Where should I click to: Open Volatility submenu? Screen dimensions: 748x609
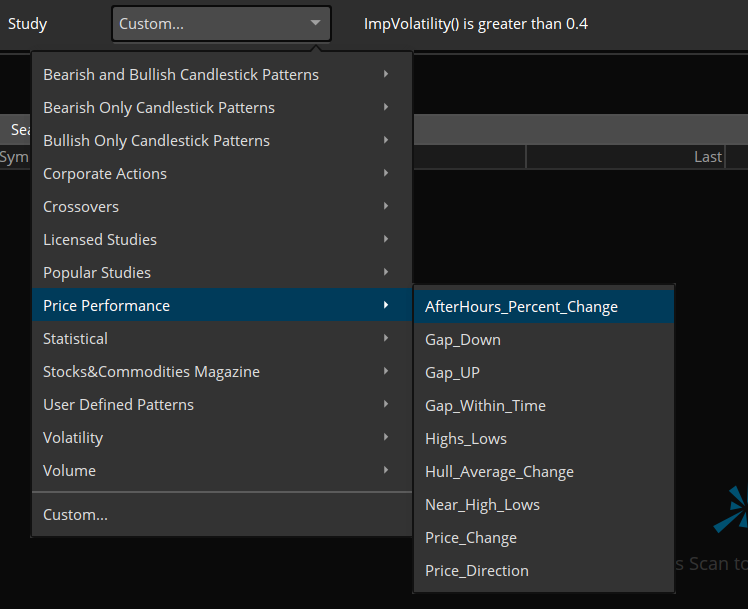(x=222, y=437)
